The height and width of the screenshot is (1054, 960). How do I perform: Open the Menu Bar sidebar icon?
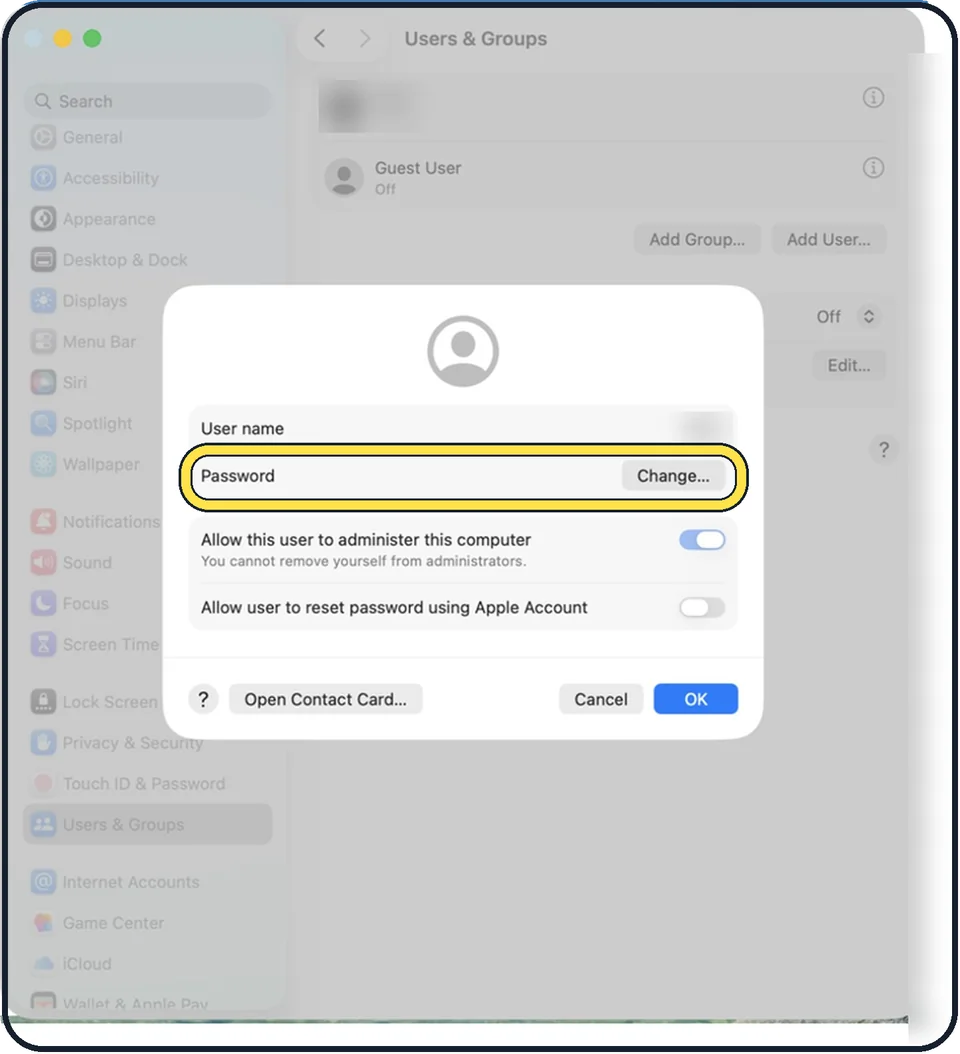(x=43, y=341)
